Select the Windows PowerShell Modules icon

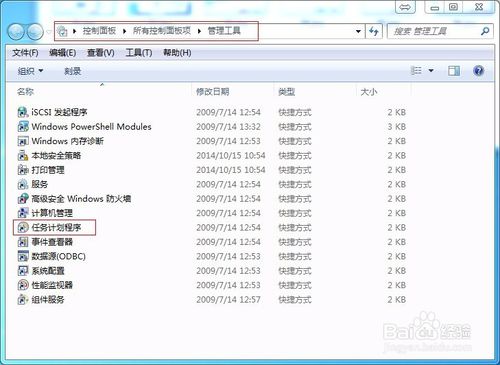23,127
